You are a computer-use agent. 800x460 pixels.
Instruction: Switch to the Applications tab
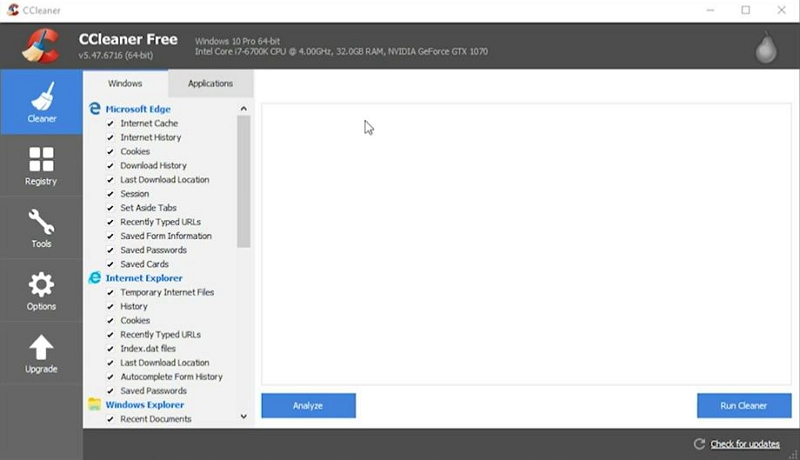pyautogui.click(x=210, y=83)
